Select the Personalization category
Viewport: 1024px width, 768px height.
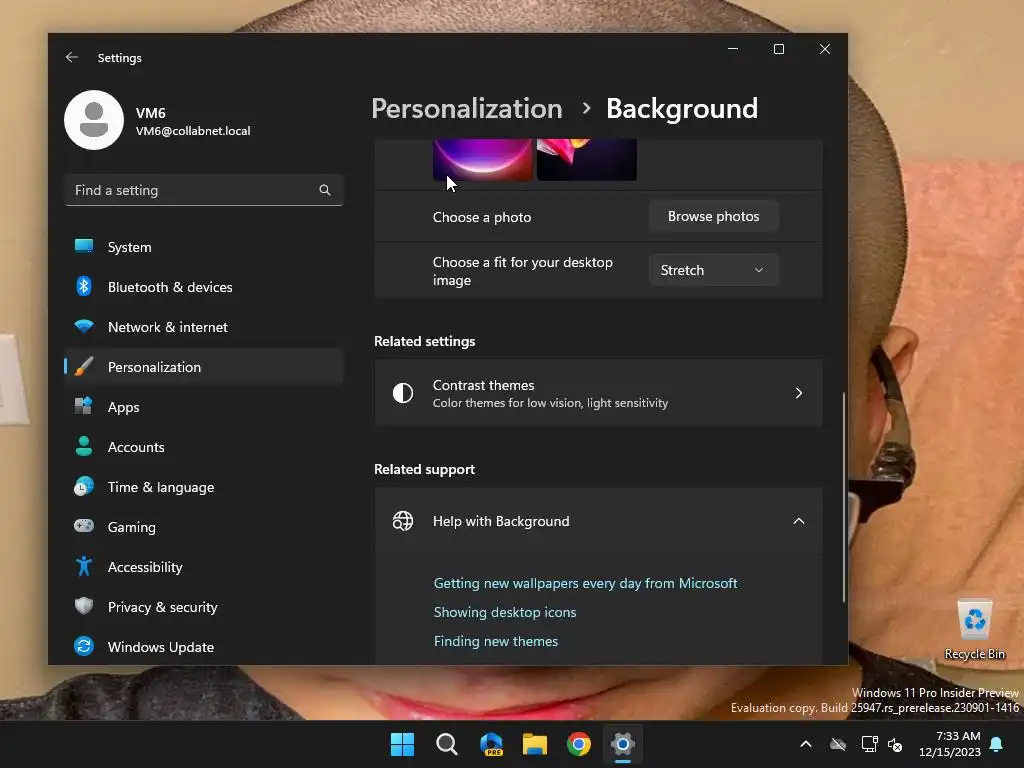click(204, 367)
